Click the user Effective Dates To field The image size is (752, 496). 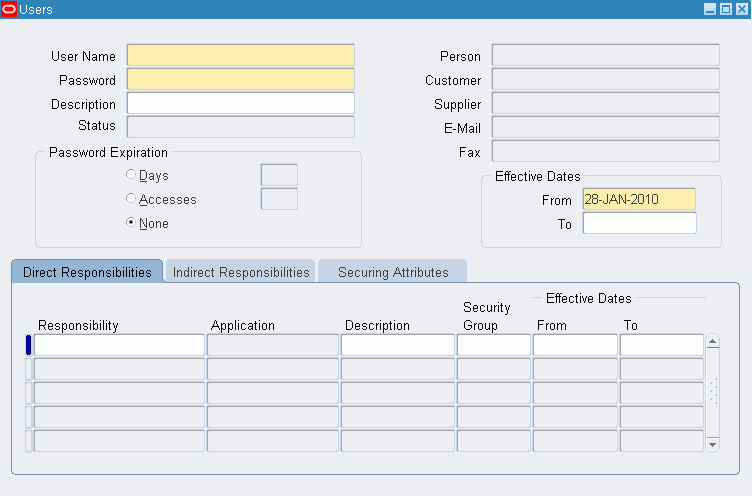pos(639,223)
